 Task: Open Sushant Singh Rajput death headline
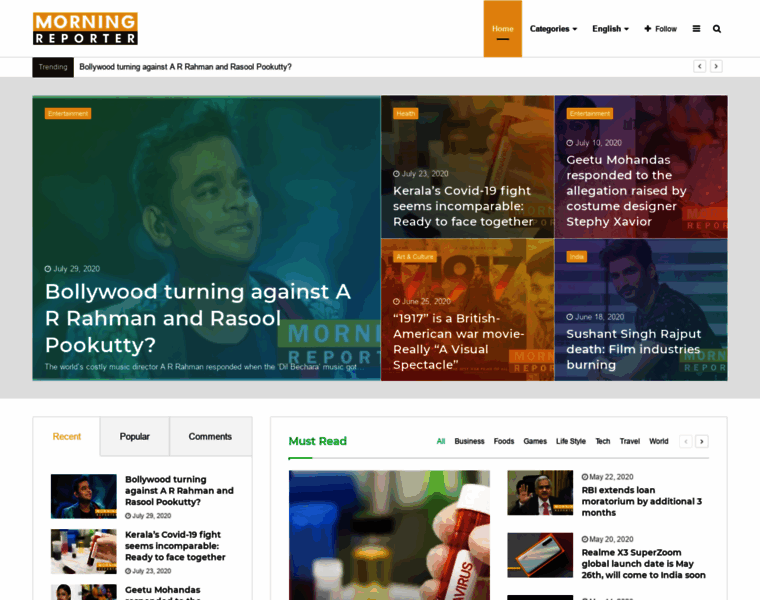633,349
